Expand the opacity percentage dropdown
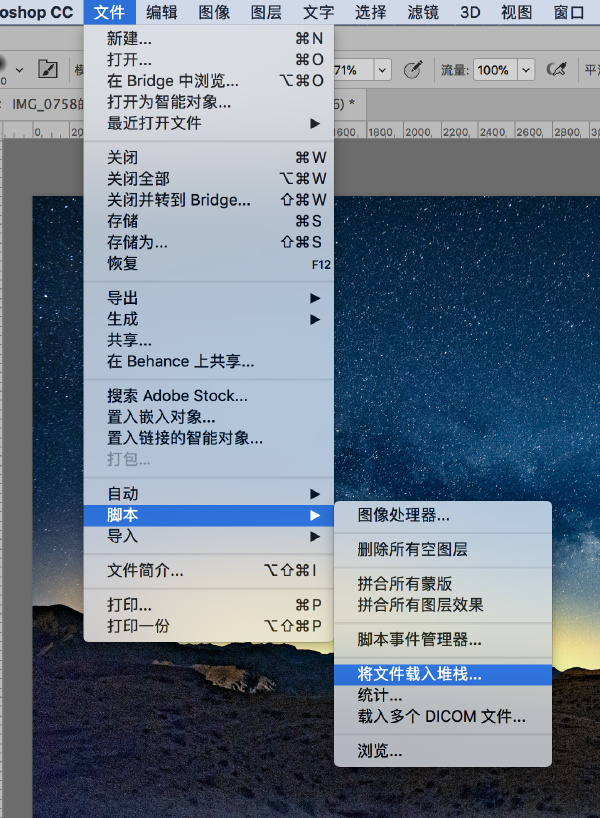Screen dimensions: 600x818 point(382,70)
